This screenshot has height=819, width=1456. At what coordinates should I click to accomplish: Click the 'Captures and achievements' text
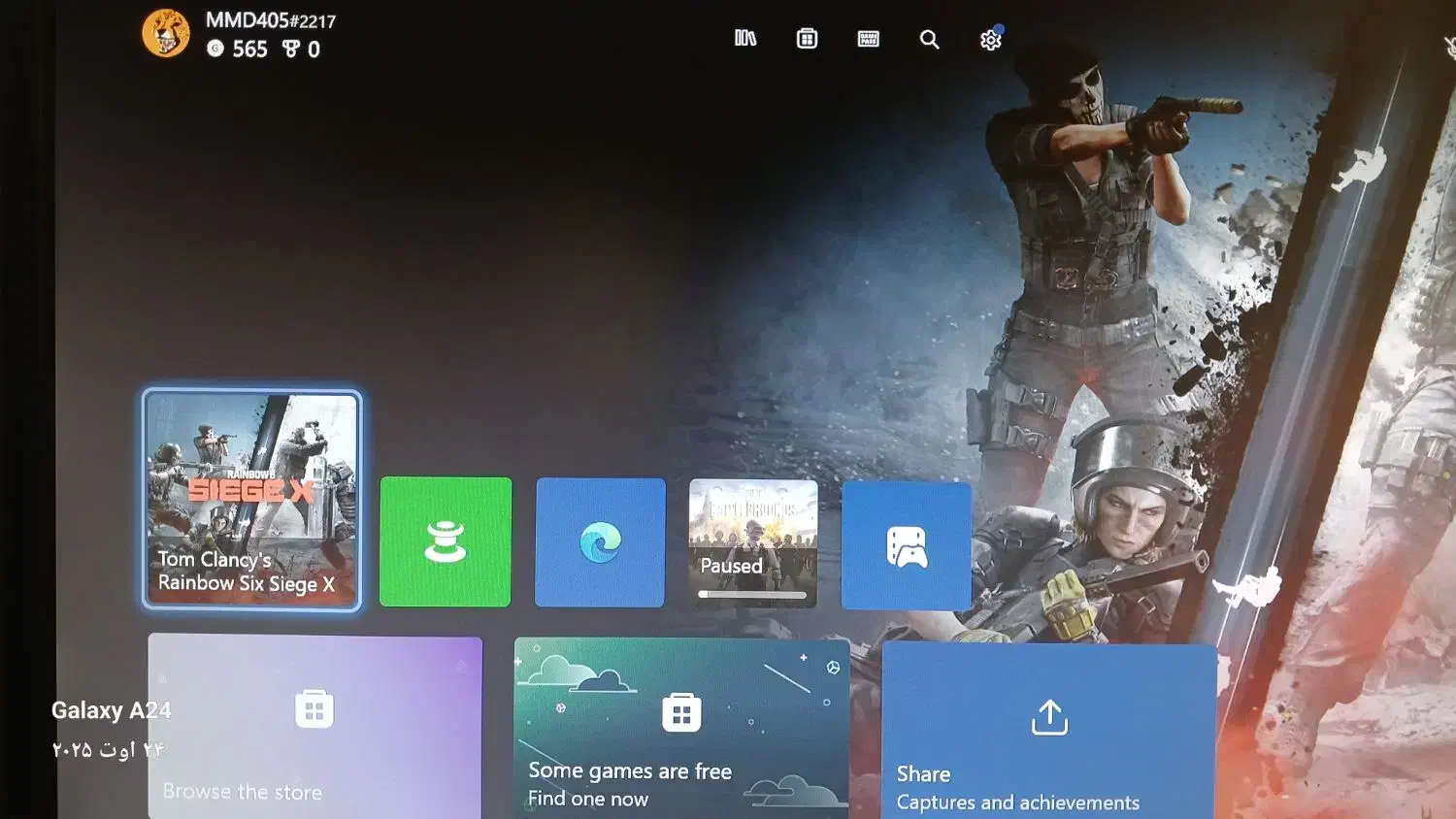[x=1017, y=803]
